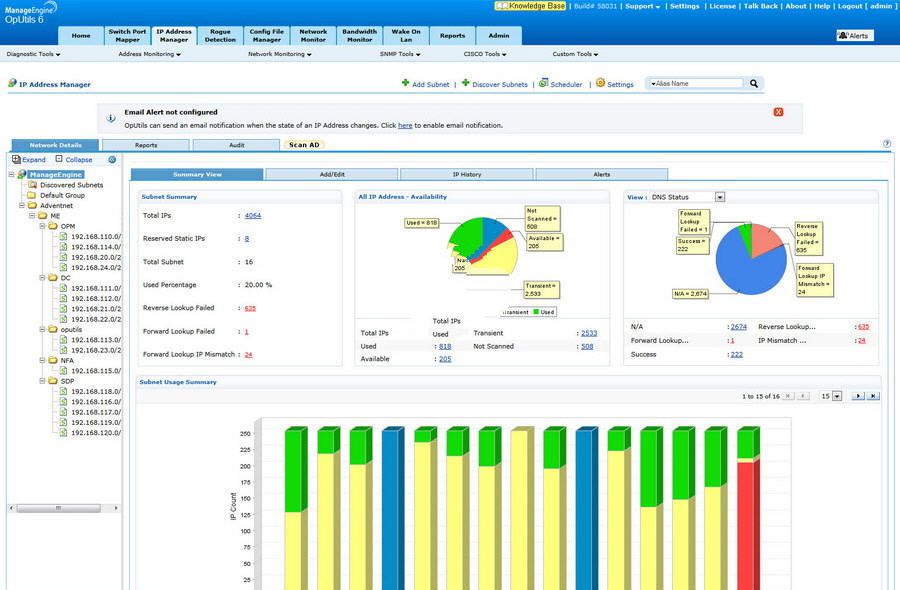Collapse the oputils folder node

click(x=42, y=329)
